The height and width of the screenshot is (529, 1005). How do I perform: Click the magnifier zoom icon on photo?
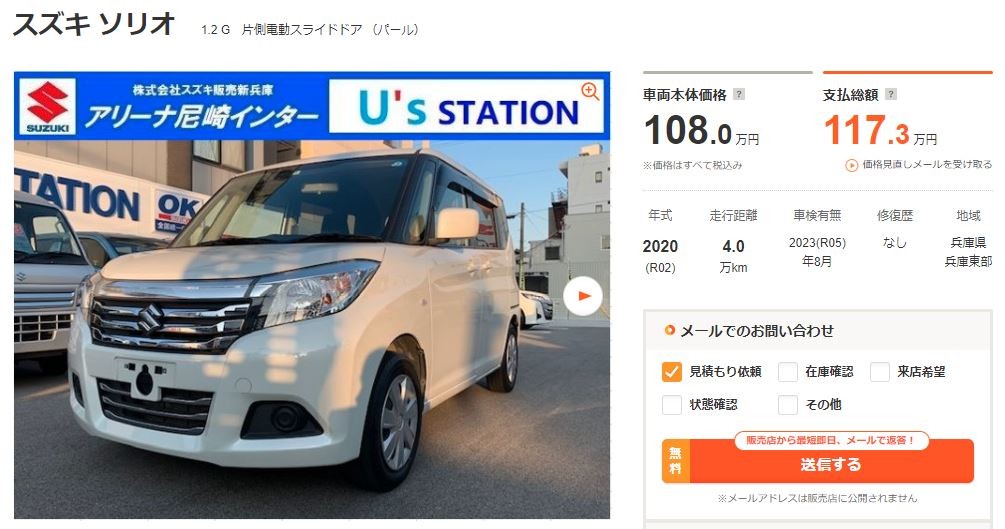coord(590,91)
